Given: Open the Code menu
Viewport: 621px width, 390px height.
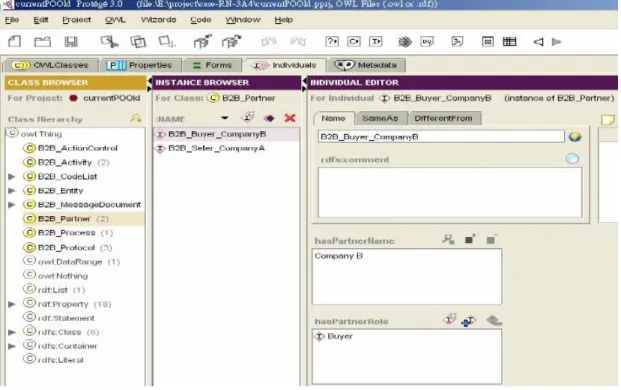Looking at the screenshot, I should click(200, 20).
